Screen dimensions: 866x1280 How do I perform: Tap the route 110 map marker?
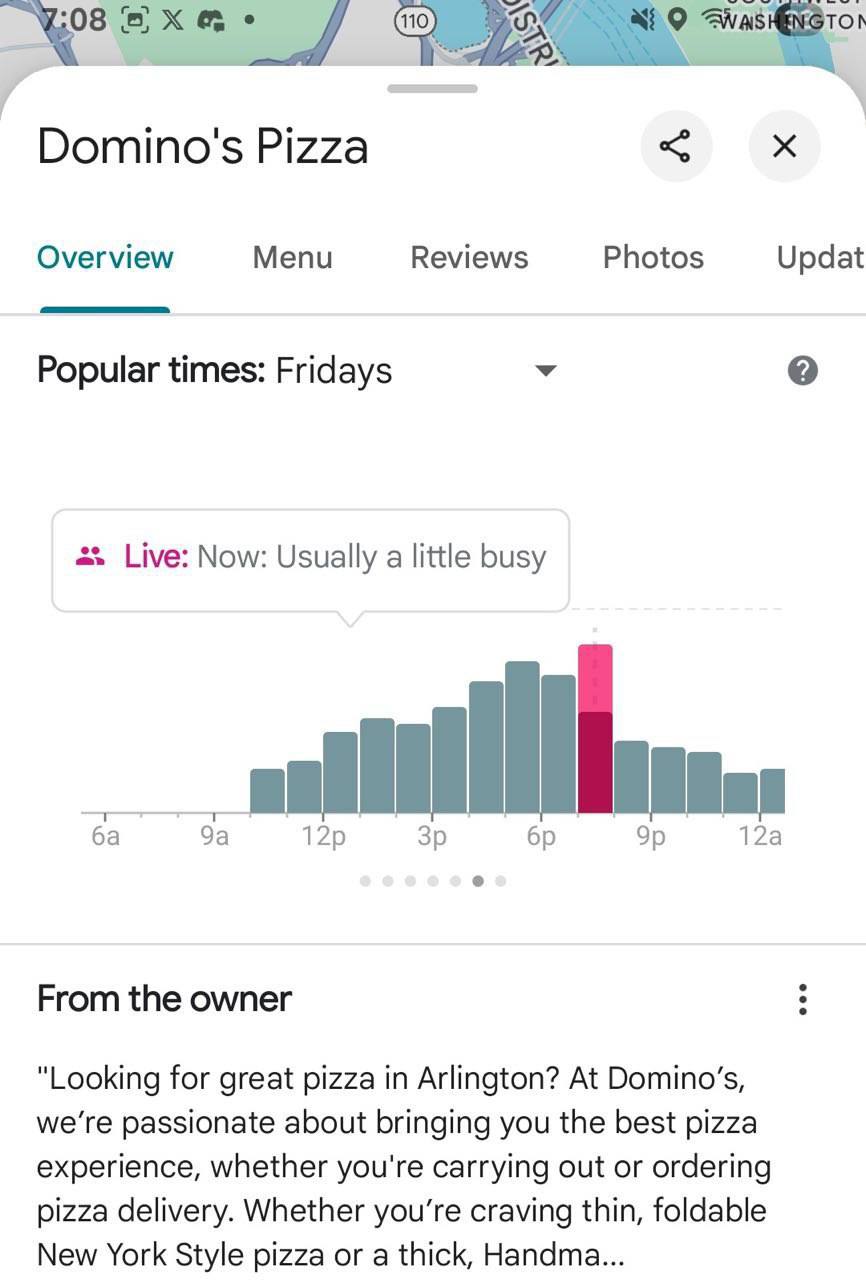[414, 21]
